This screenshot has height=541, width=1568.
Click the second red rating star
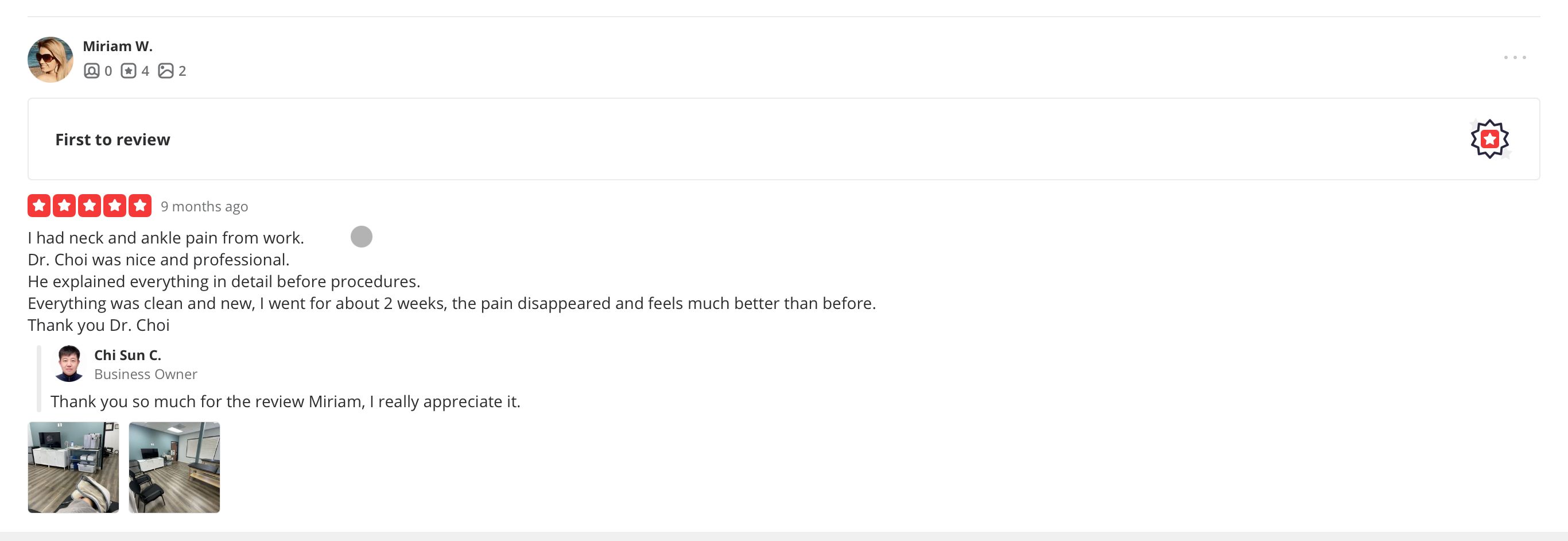click(x=64, y=206)
